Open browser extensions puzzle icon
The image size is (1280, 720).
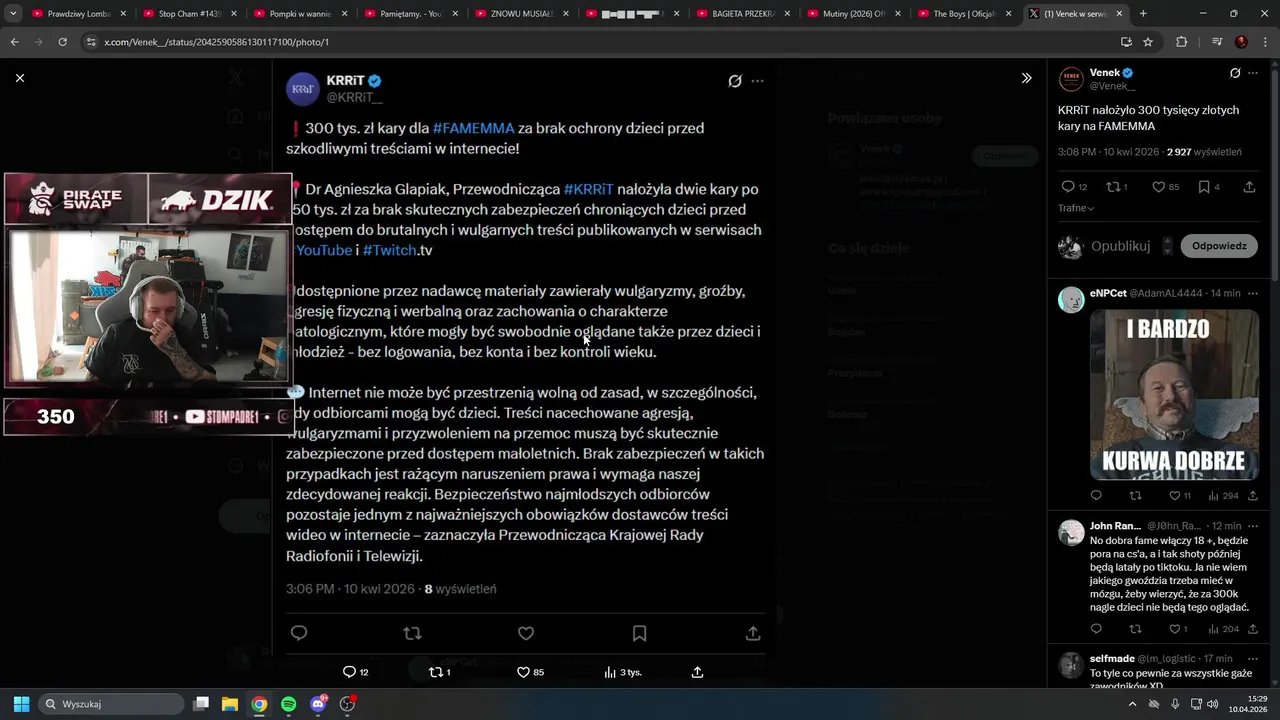[x=1181, y=42]
